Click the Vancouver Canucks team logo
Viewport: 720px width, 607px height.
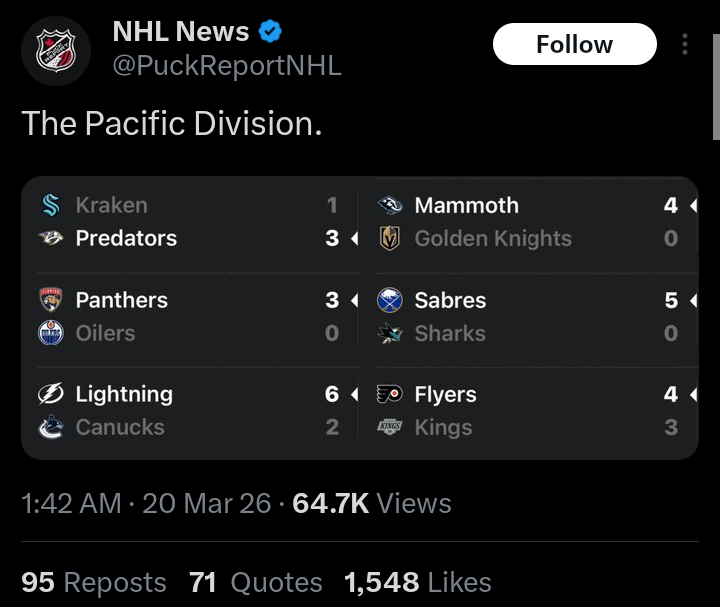(x=50, y=427)
